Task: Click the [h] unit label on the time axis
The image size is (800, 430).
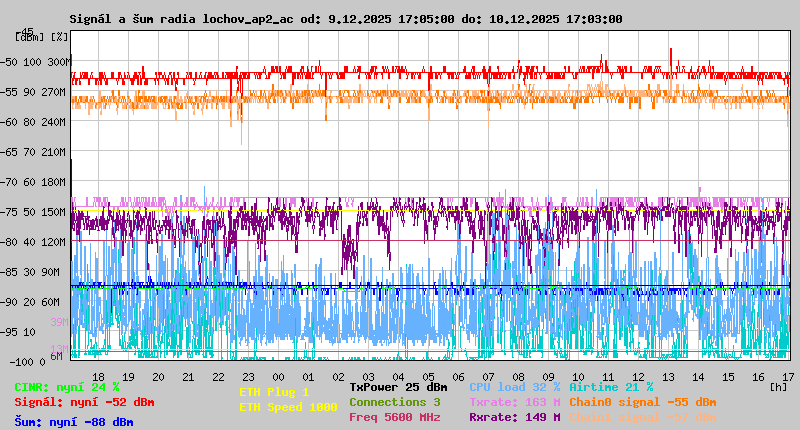Action: coord(778,385)
